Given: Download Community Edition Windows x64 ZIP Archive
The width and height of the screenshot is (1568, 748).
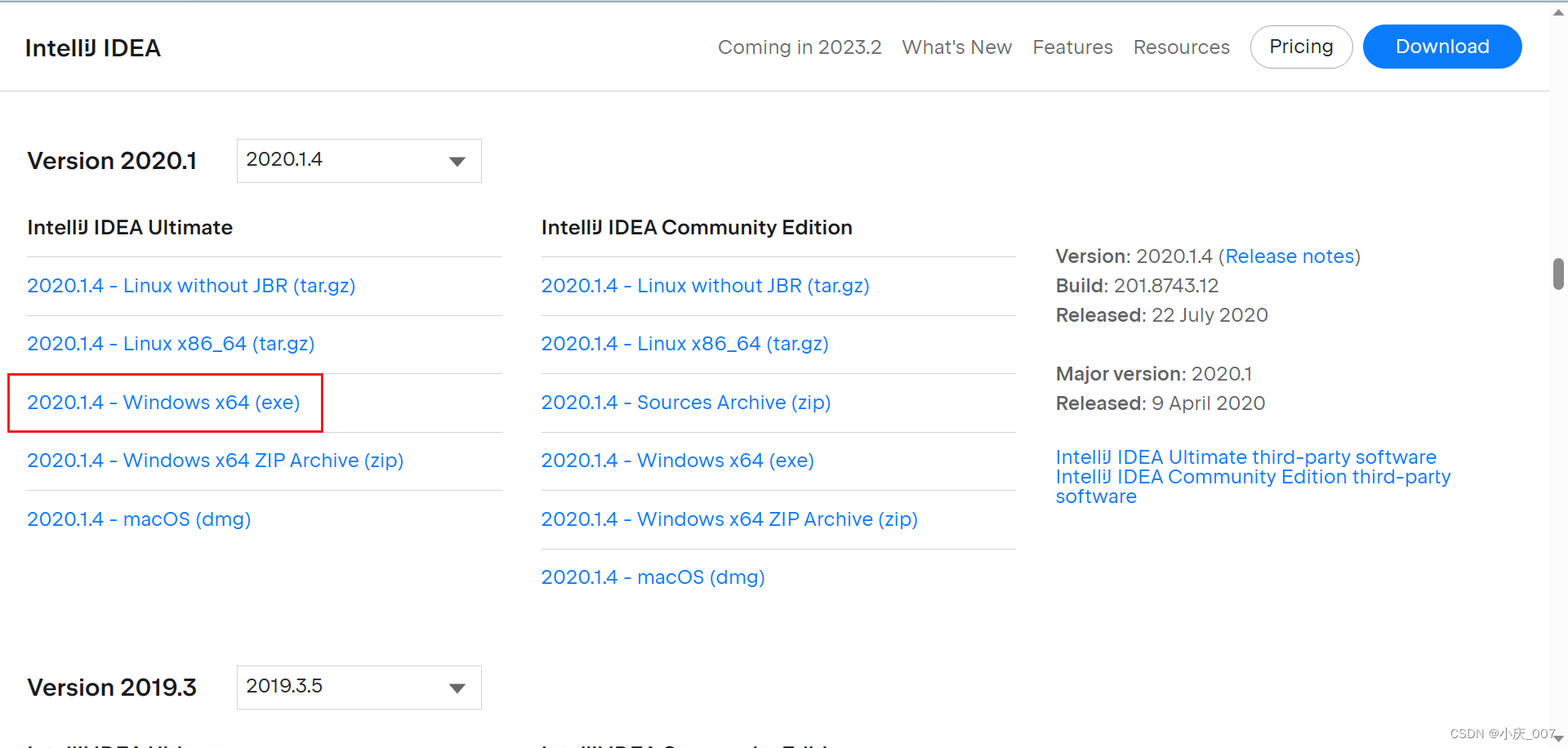Looking at the screenshot, I should coord(729,519).
